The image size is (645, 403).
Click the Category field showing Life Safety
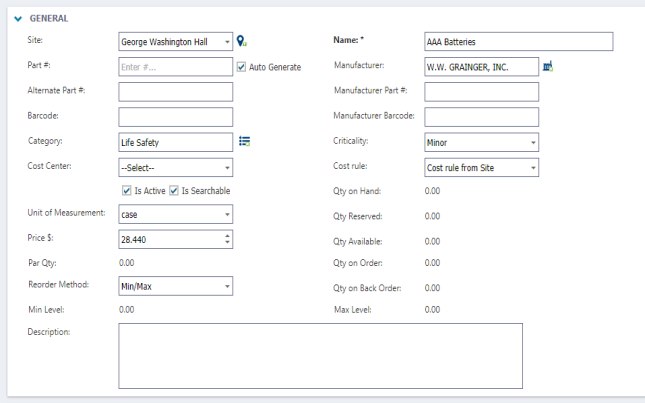176,142
